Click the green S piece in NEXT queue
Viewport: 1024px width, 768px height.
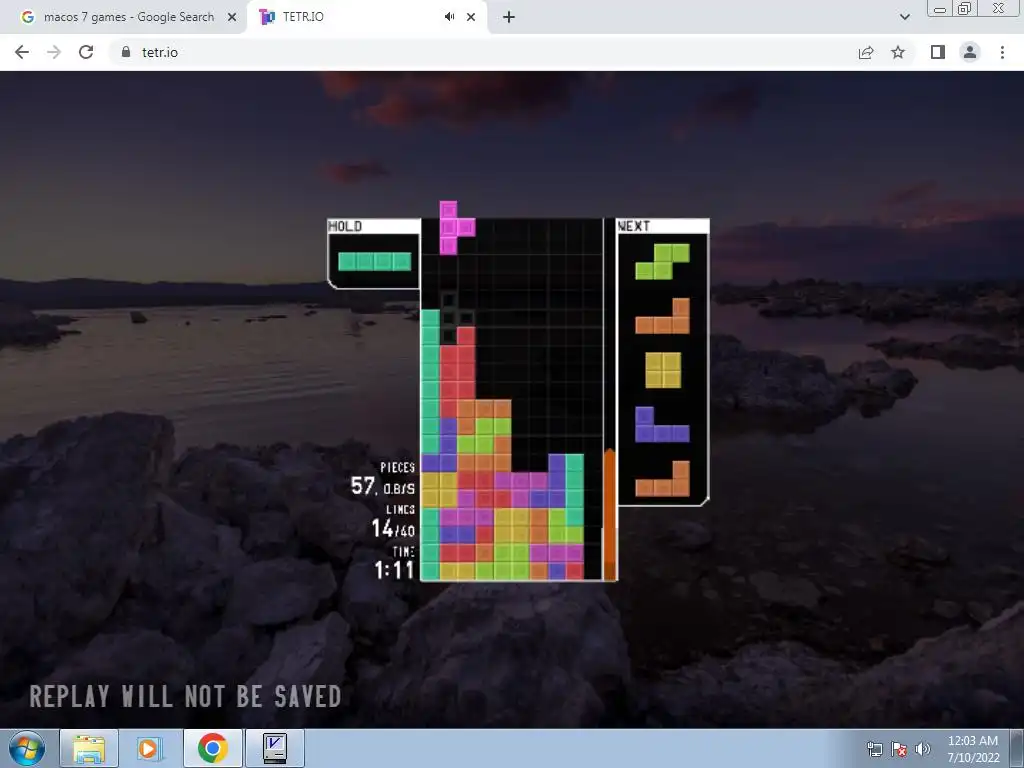662,261
